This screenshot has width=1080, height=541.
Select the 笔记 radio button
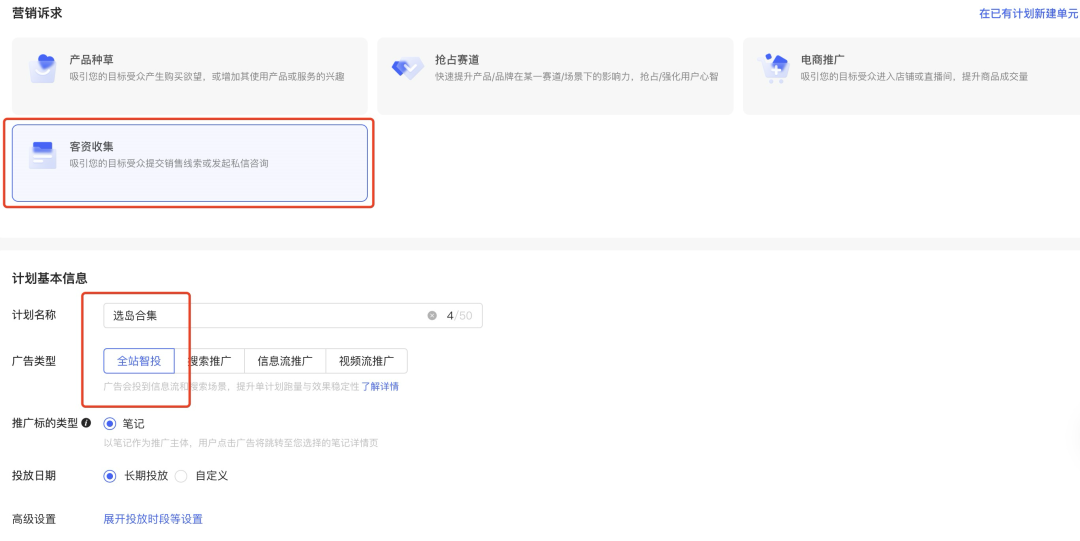click(110, 424)
